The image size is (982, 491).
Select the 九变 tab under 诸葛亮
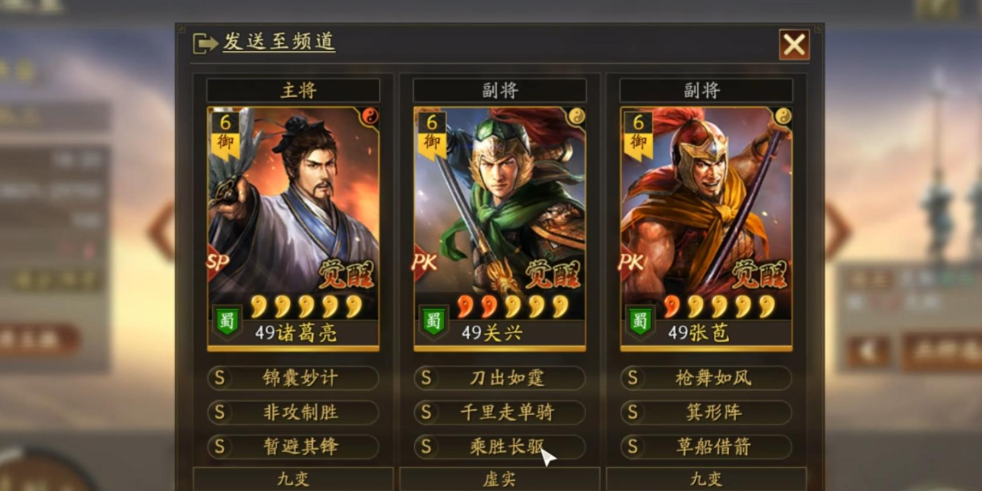(x=293, y=479)
